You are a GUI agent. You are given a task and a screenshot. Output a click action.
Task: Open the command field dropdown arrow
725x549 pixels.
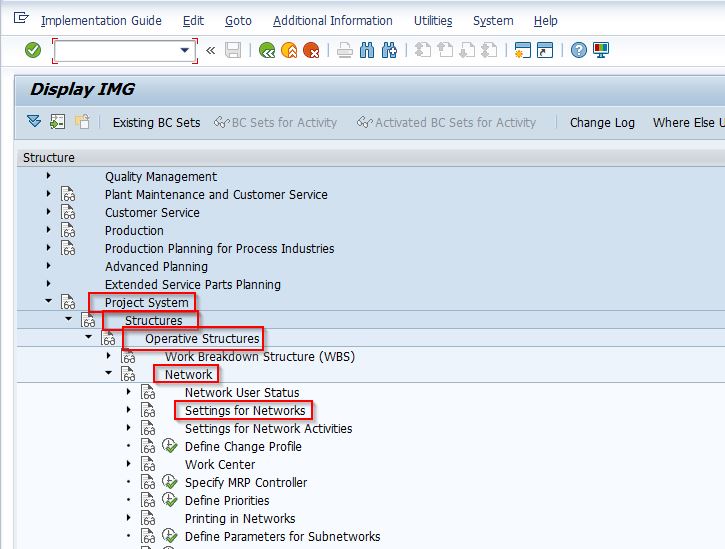(x=185, y=50)
